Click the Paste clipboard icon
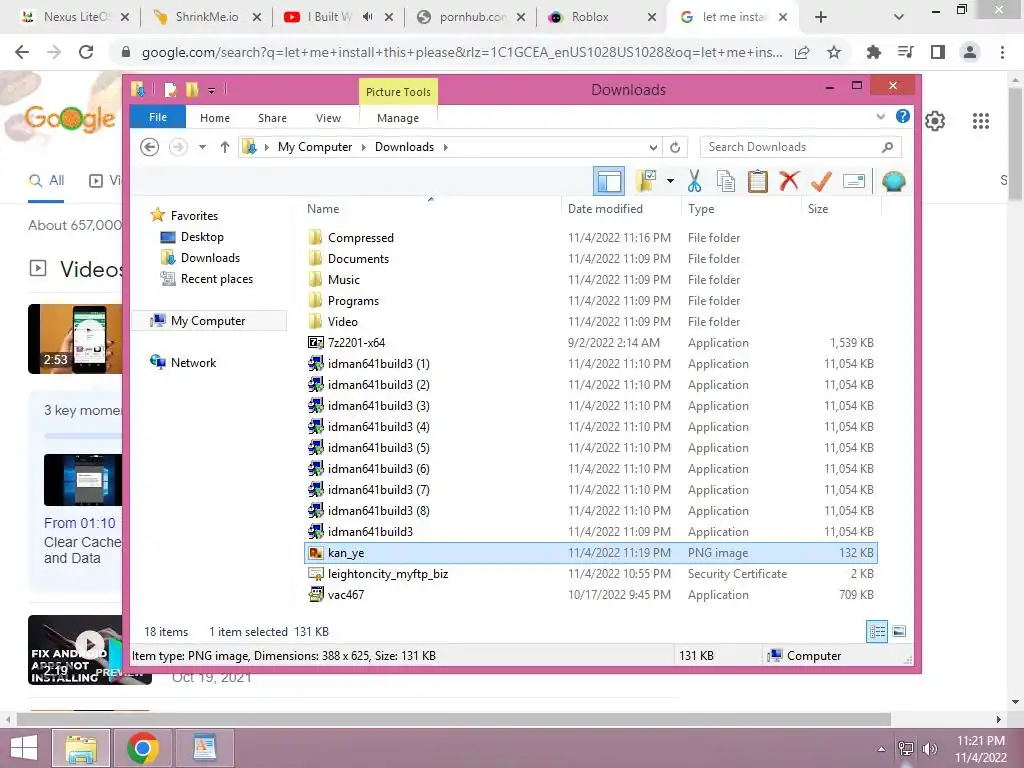Viewport: 1024px width, 768px height. (758, 181)
